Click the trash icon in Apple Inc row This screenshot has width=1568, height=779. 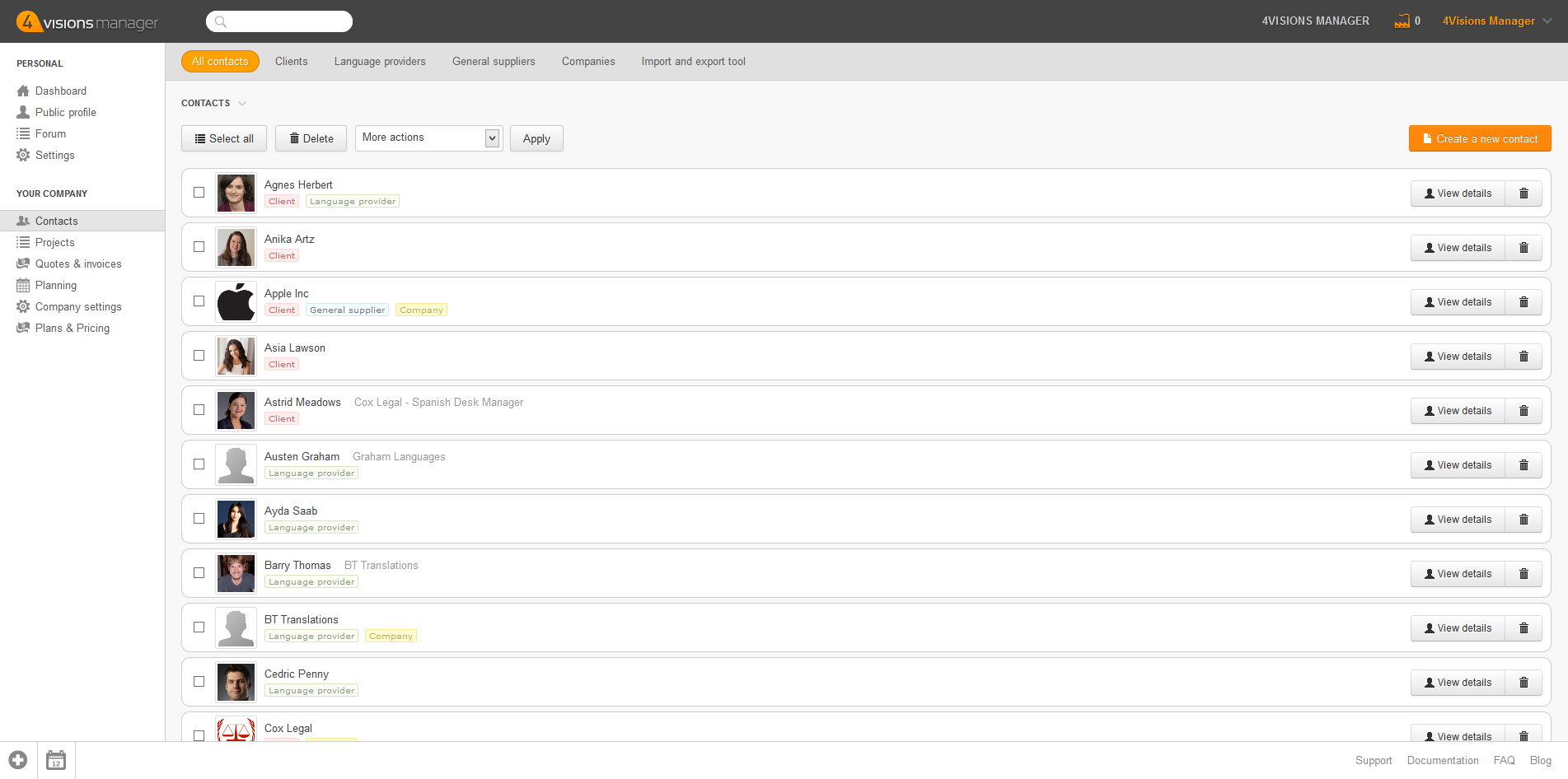click(1524, 302)
